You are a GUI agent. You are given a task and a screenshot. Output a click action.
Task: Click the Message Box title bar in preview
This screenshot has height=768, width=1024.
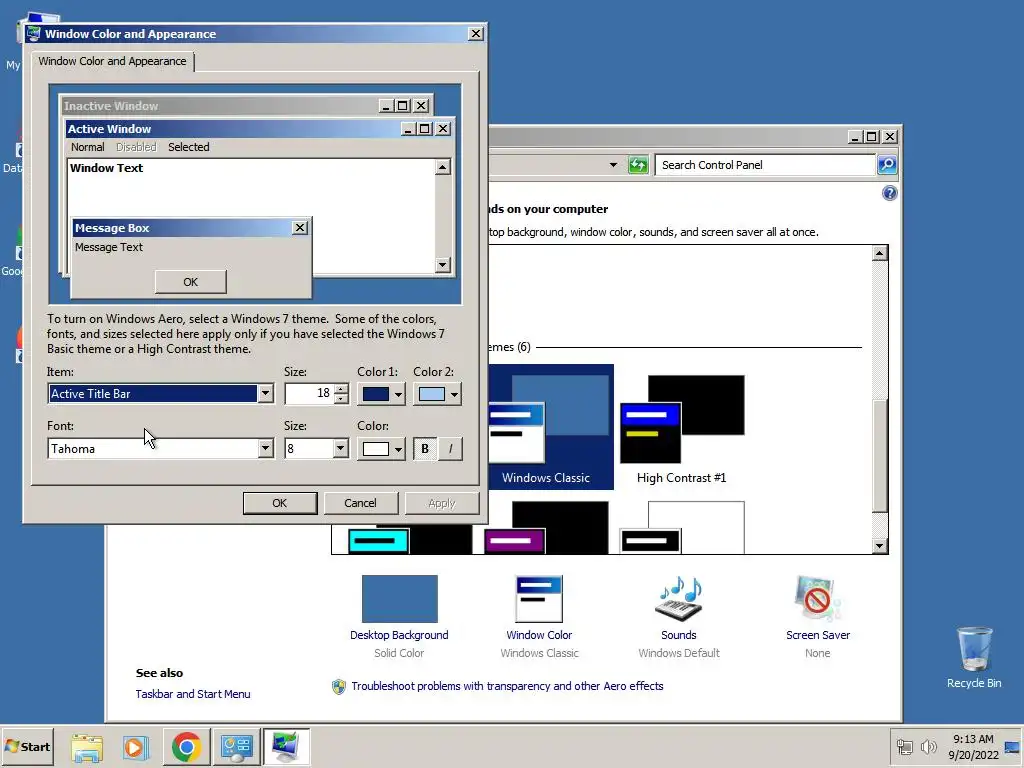(182, 228)
